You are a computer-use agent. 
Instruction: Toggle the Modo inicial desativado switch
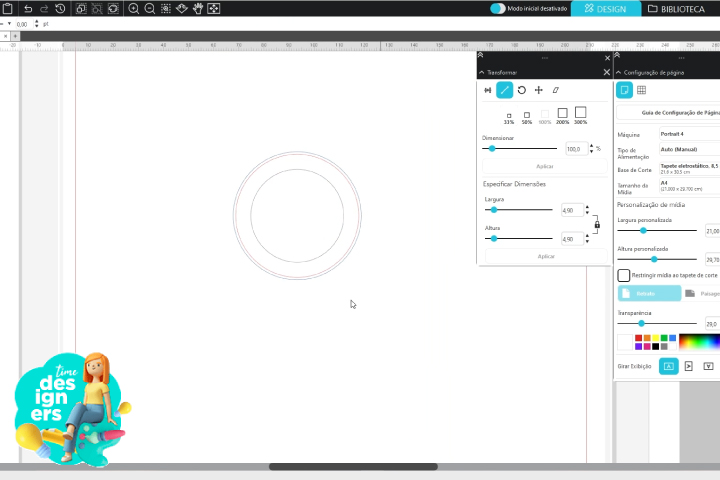tap(497, 8)
